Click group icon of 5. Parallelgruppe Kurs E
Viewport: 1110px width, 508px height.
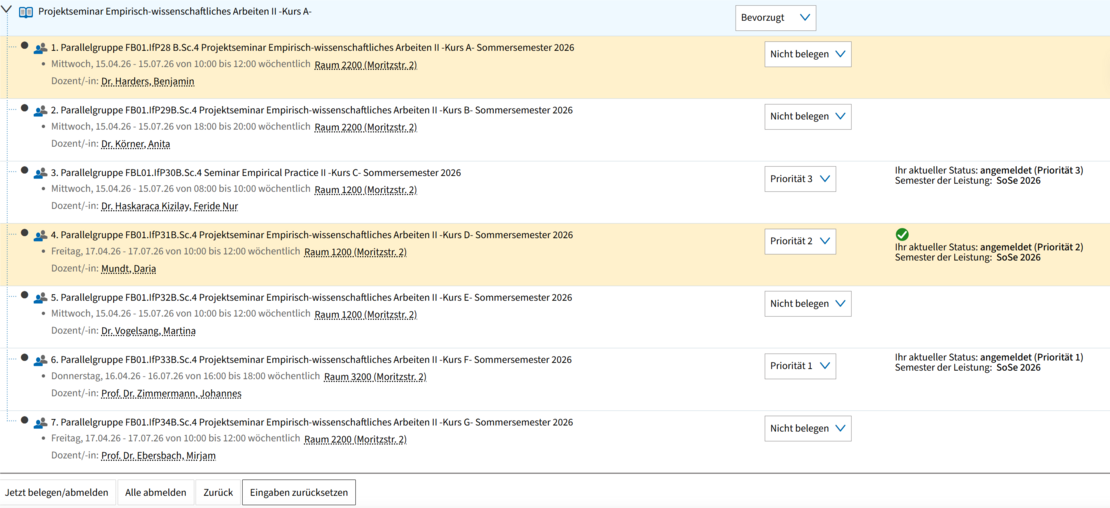coord(40,298)
